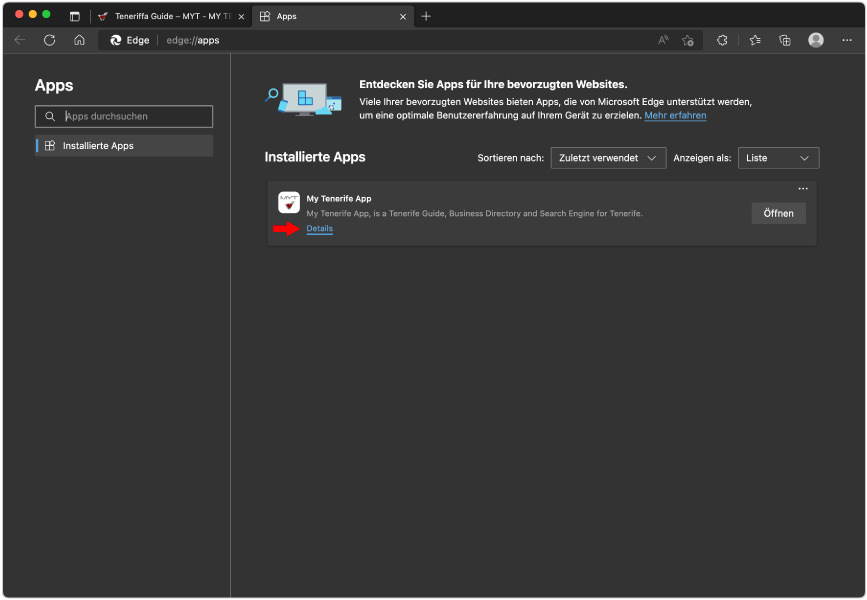
Task: Add this page to favorites star icon
Action: coord(688,40)
